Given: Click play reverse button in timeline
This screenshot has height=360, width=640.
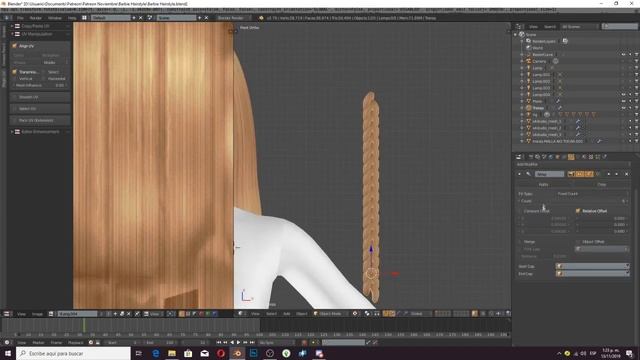Looking at the screenshot, I should [x=232, y=342].
